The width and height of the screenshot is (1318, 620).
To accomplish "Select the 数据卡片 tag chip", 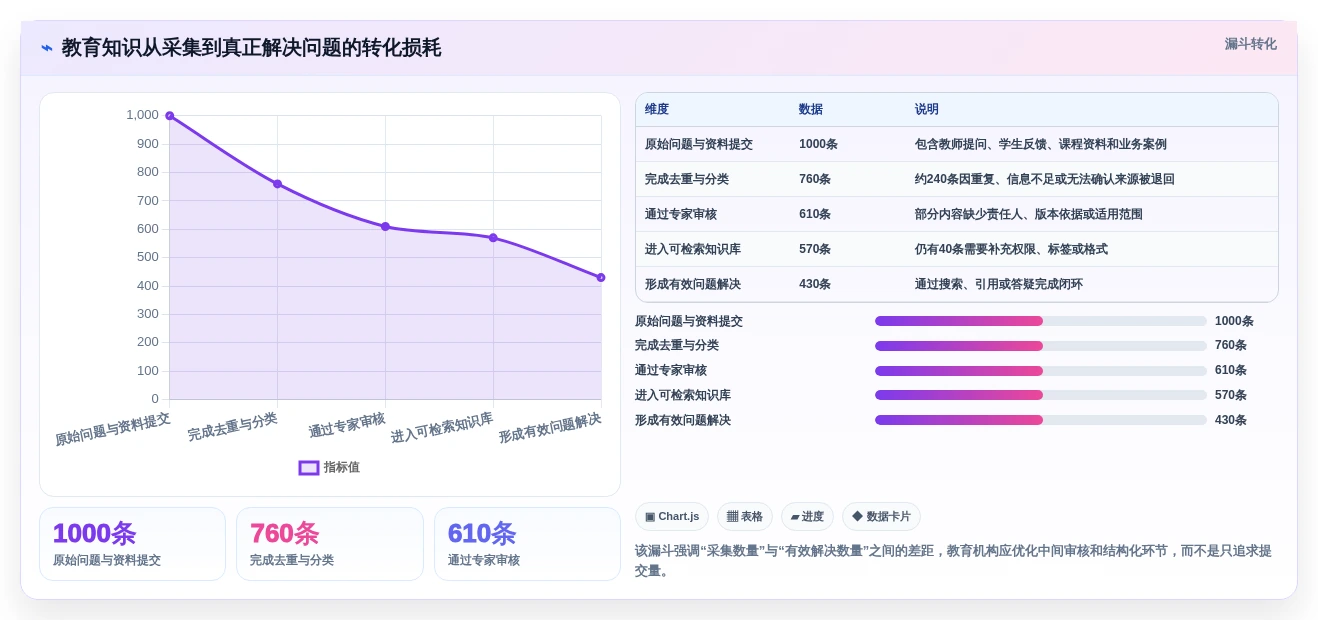I will (x=881, y=516).
